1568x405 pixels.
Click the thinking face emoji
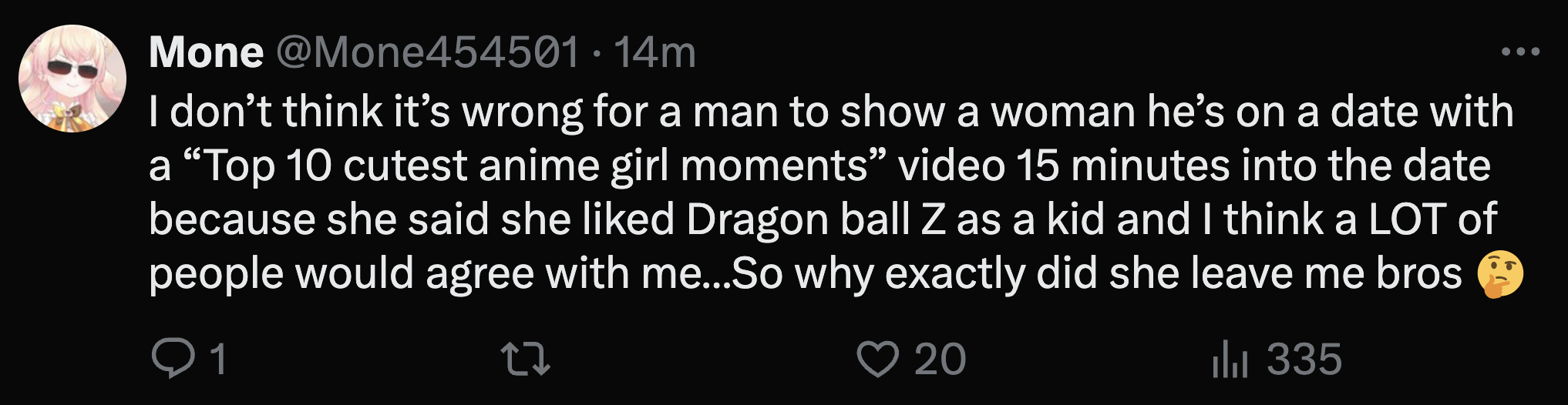pyautogui.click(x=1499, y=274)
